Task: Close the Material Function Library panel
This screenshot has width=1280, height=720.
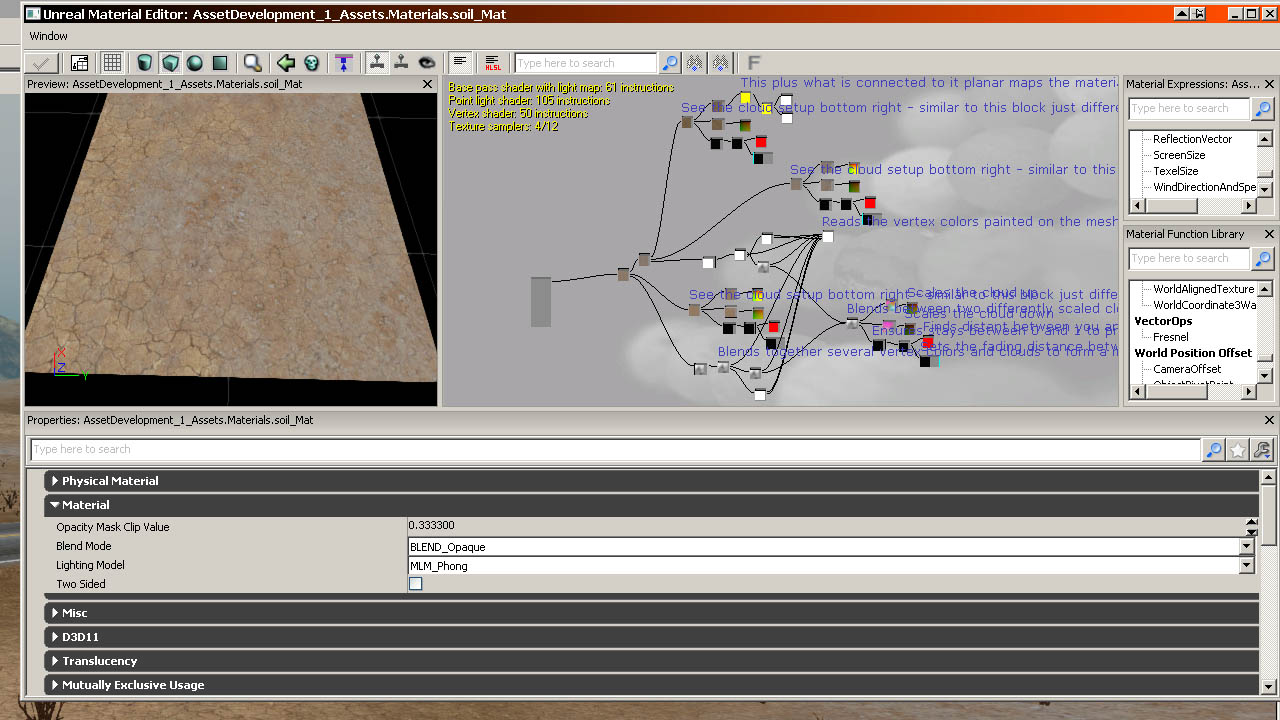Action: 1270,234
